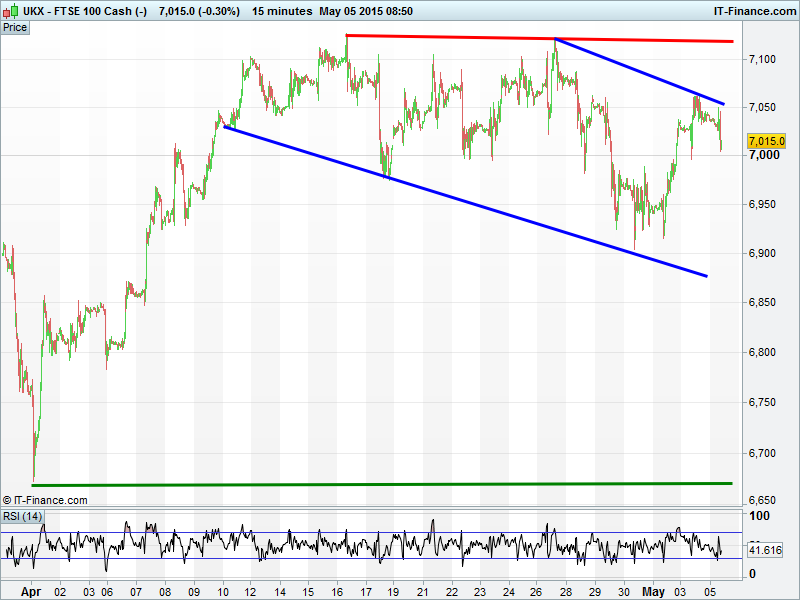Click the 16 date axis label
This screenshot has width=800, height=600.
click(337, 592)
